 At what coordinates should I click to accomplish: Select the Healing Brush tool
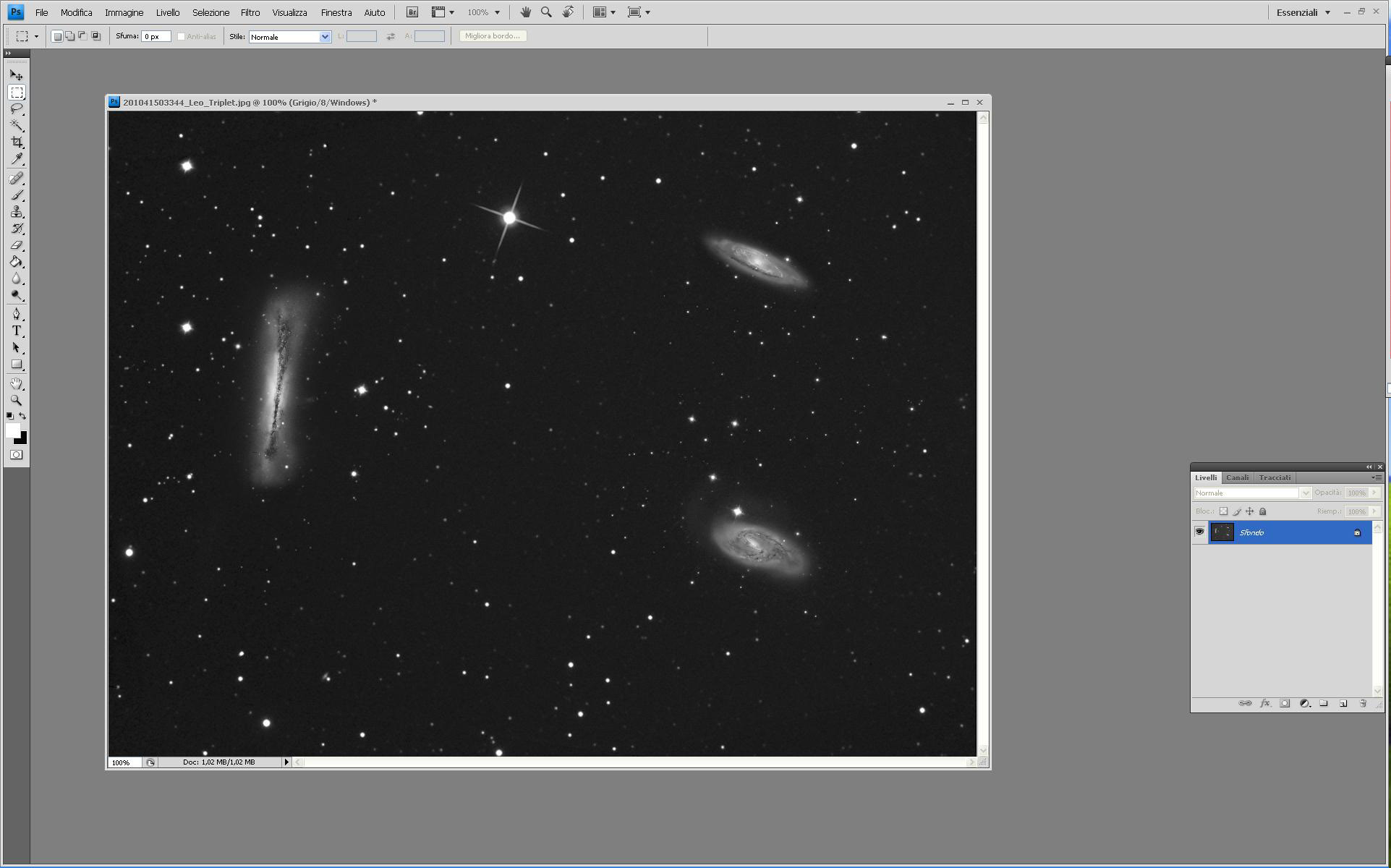pos(17,179)
